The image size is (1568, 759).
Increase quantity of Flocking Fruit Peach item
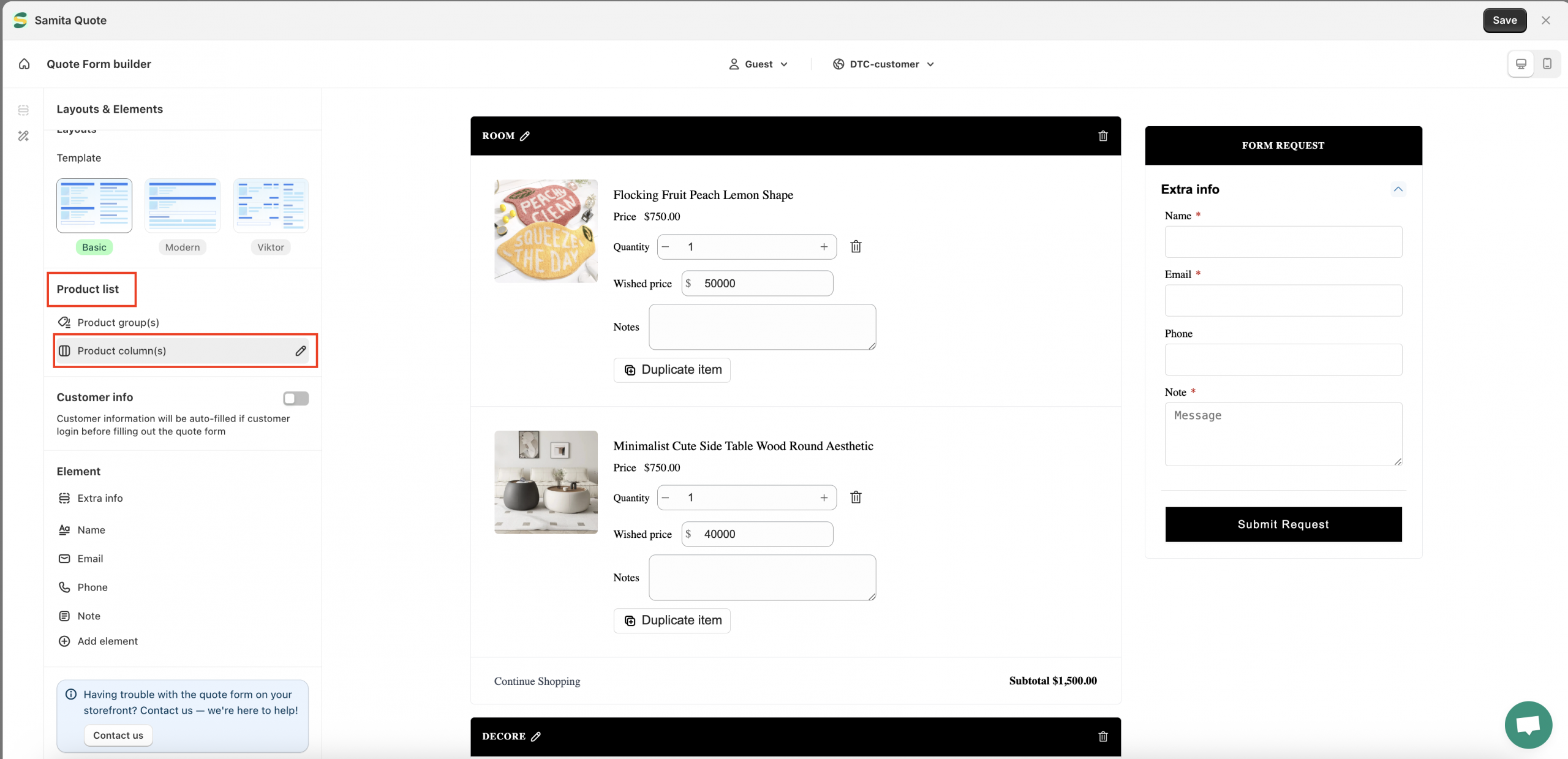tap(824, 247)
